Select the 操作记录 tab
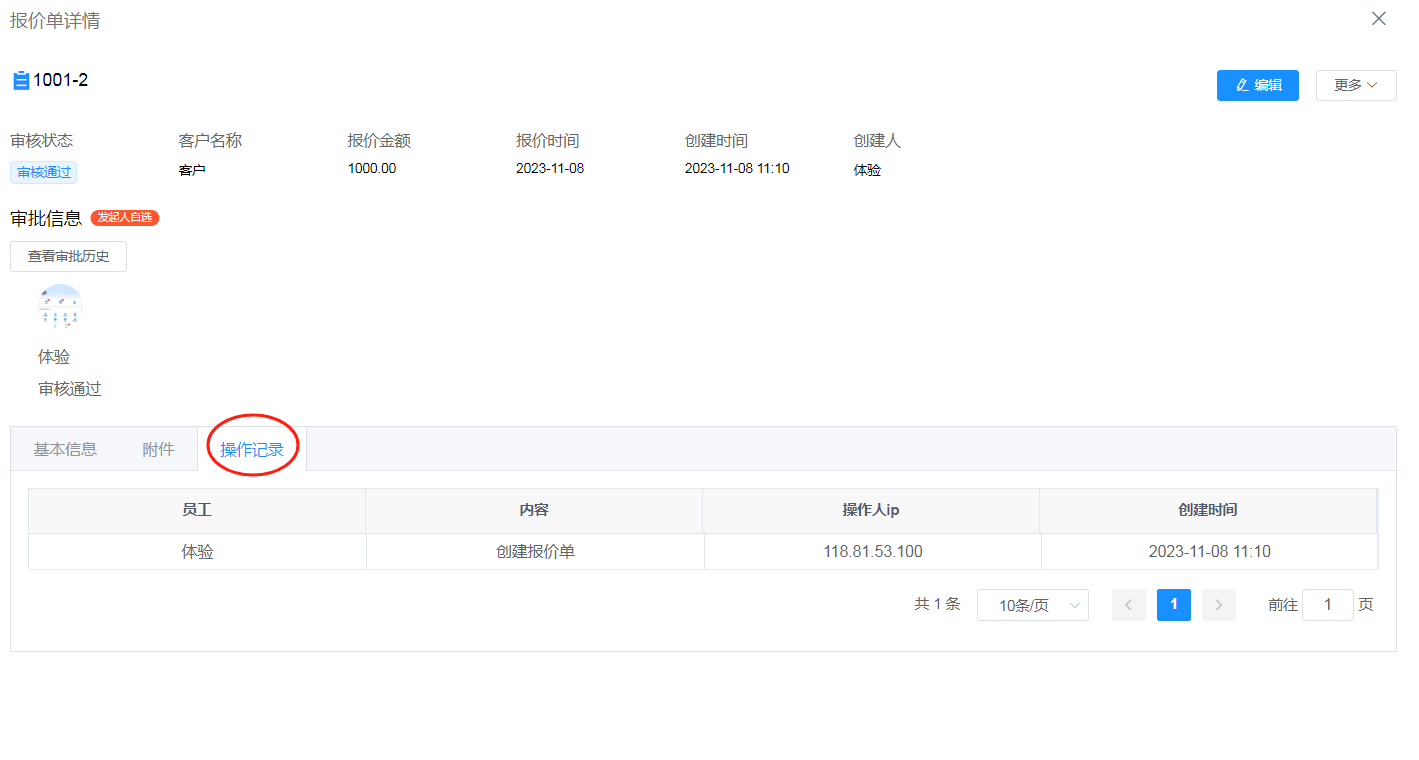Viewport: 1419px width, 760px height. click(x=252, y=450)
